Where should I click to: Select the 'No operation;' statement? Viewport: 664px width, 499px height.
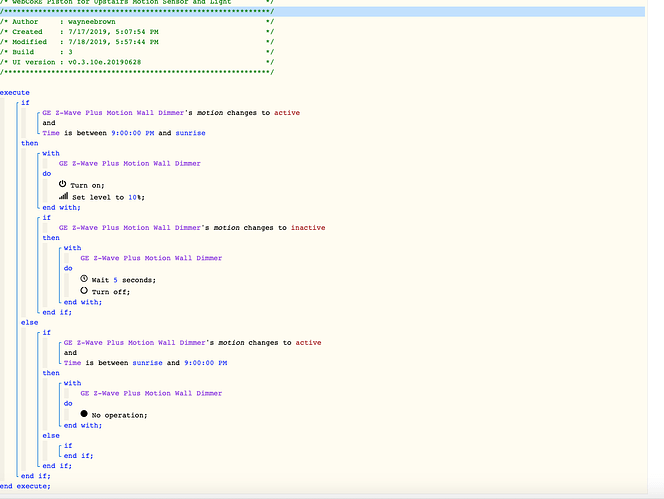(x=119, y=416)
